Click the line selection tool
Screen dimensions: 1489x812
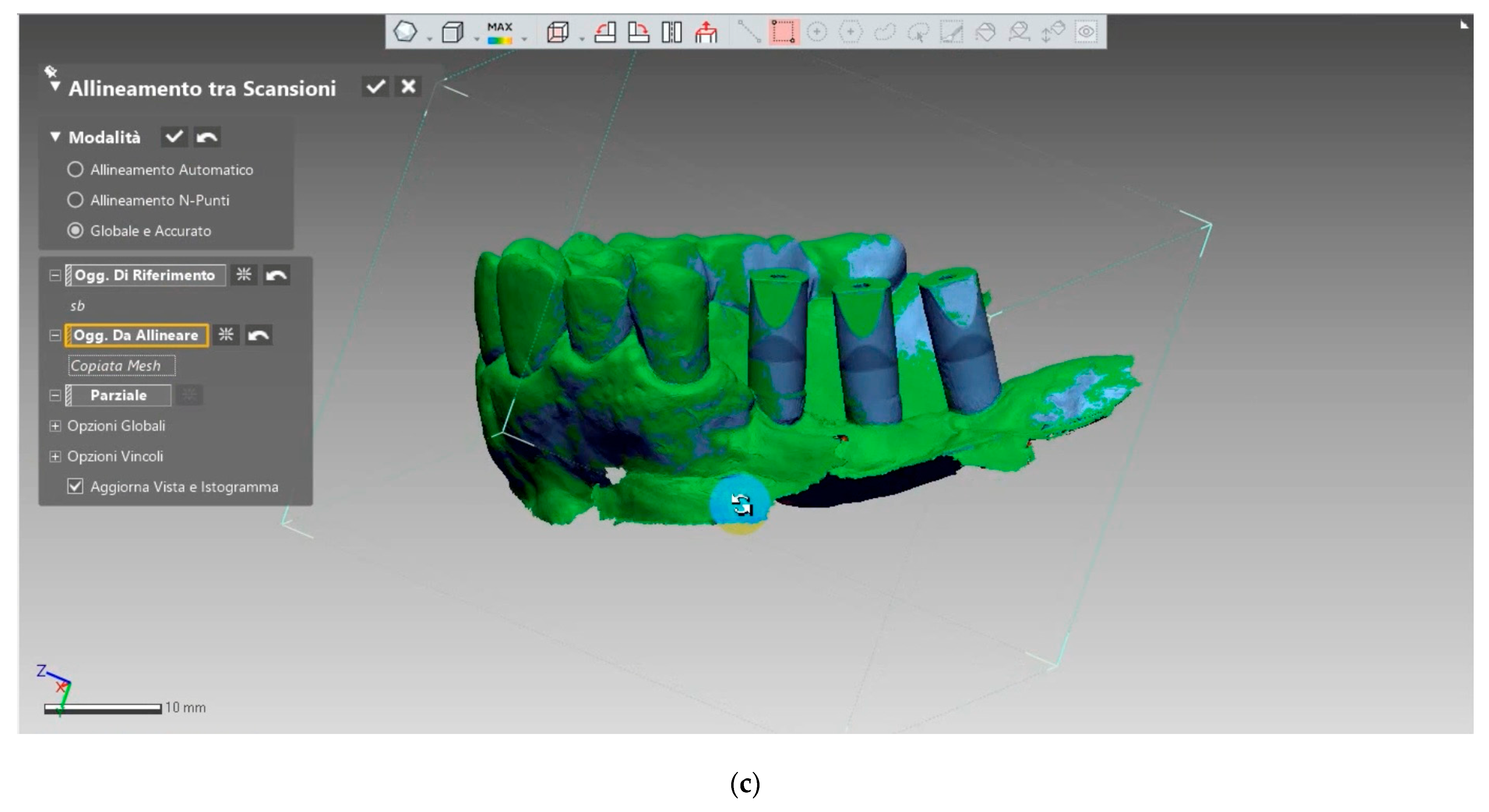click(x=749, y=32)
